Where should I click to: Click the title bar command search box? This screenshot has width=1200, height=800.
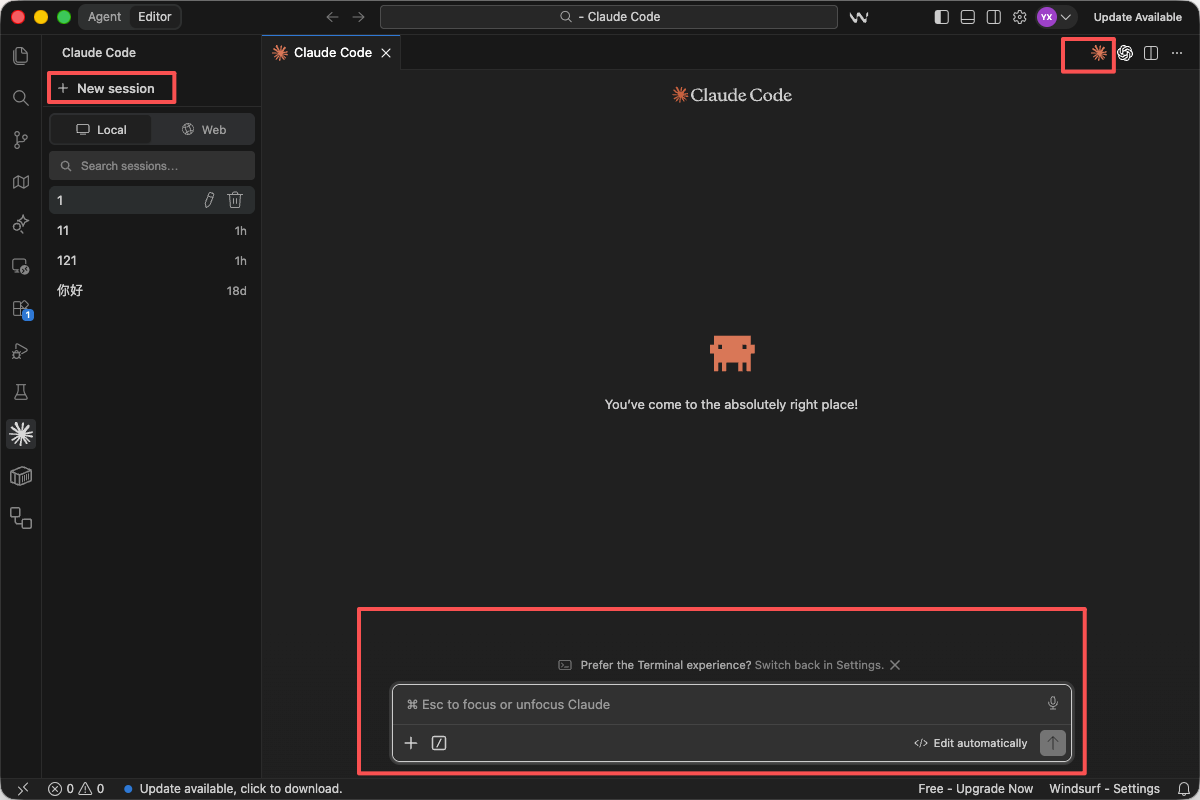point(609,17)
